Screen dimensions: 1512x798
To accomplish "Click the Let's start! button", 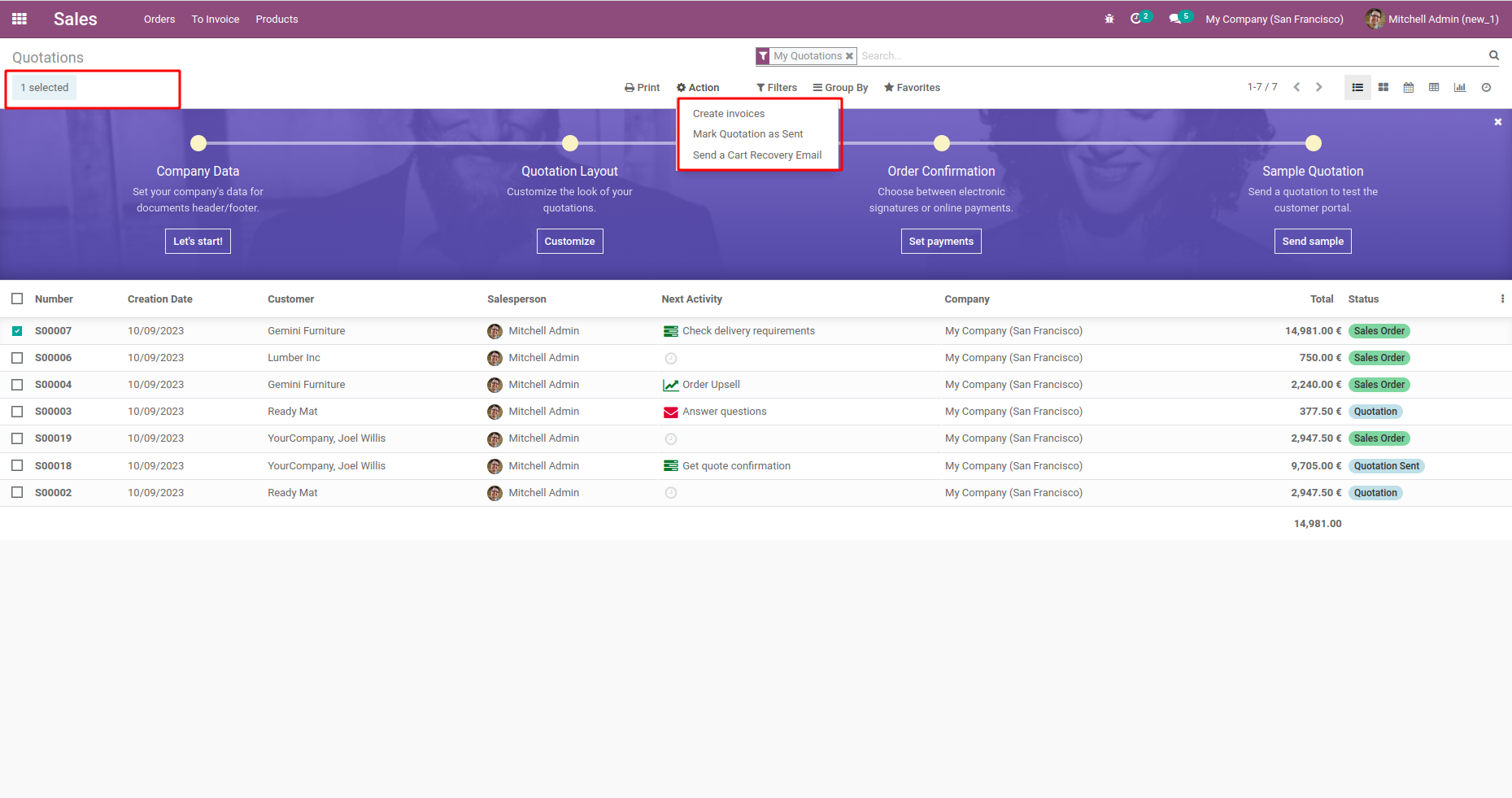I will (x=198, y=242).
